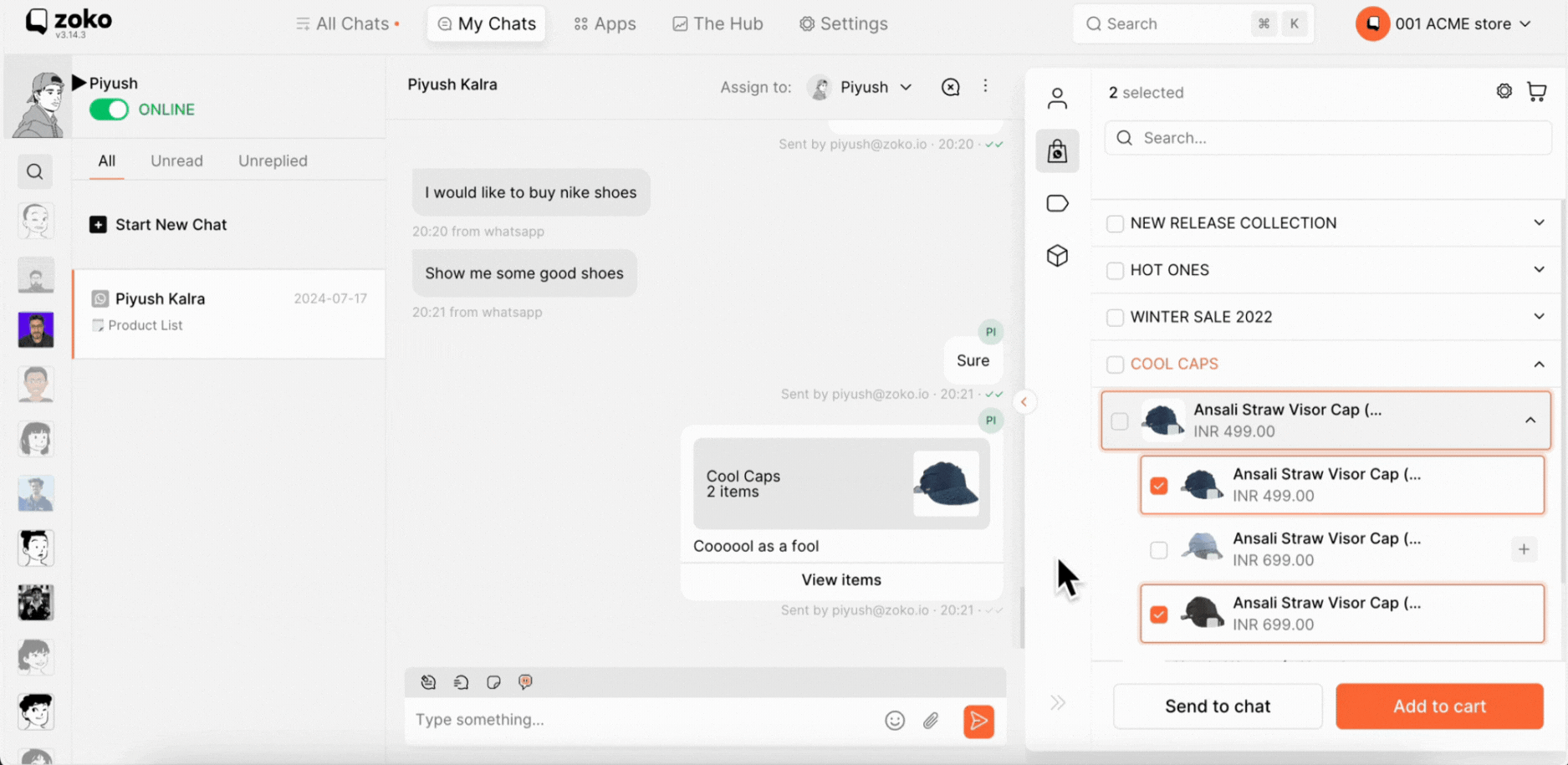Open the three-dot chat options menu

tap(985, 86)
